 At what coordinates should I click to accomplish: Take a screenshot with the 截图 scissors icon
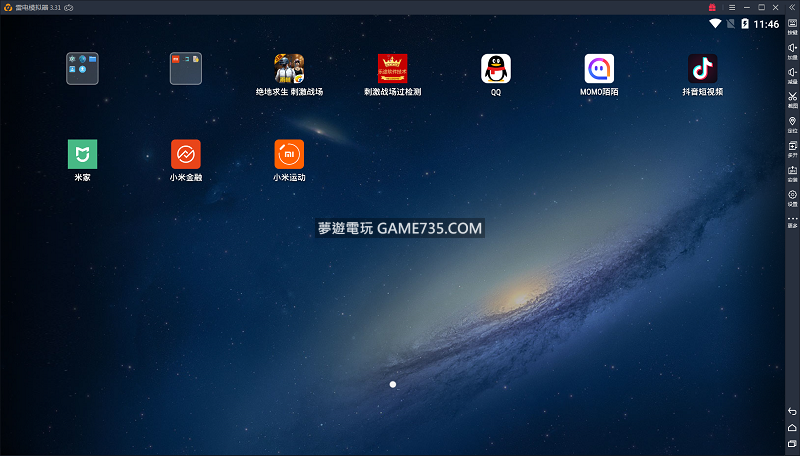pyautogui.click(x=792, y=99)
